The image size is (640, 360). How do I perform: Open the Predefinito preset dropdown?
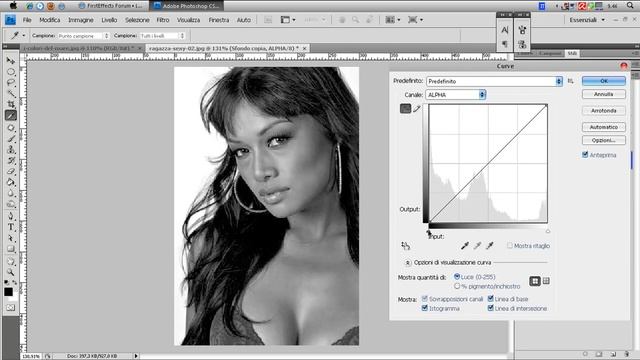point(494,81)
